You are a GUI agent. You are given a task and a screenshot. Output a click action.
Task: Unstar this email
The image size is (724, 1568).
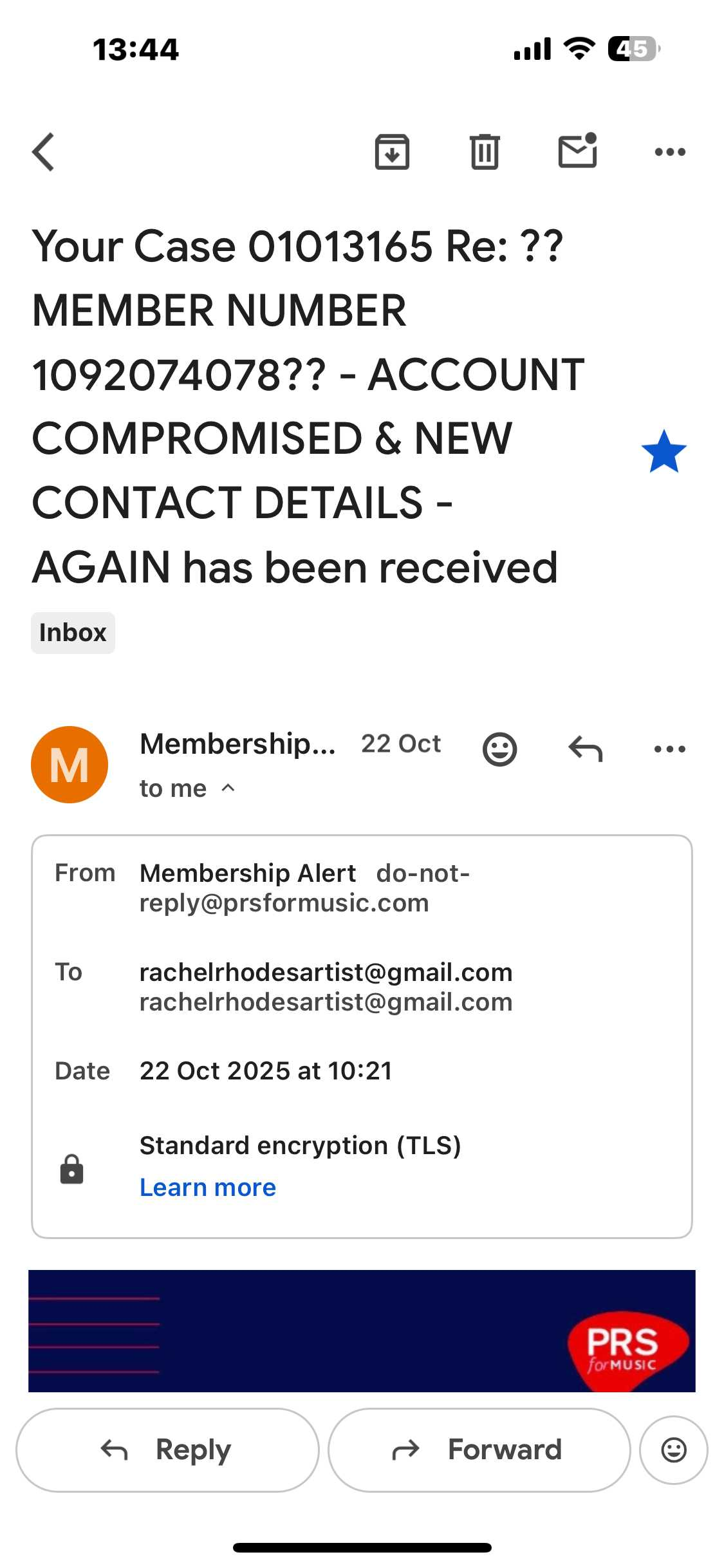[x=664, y=452]
